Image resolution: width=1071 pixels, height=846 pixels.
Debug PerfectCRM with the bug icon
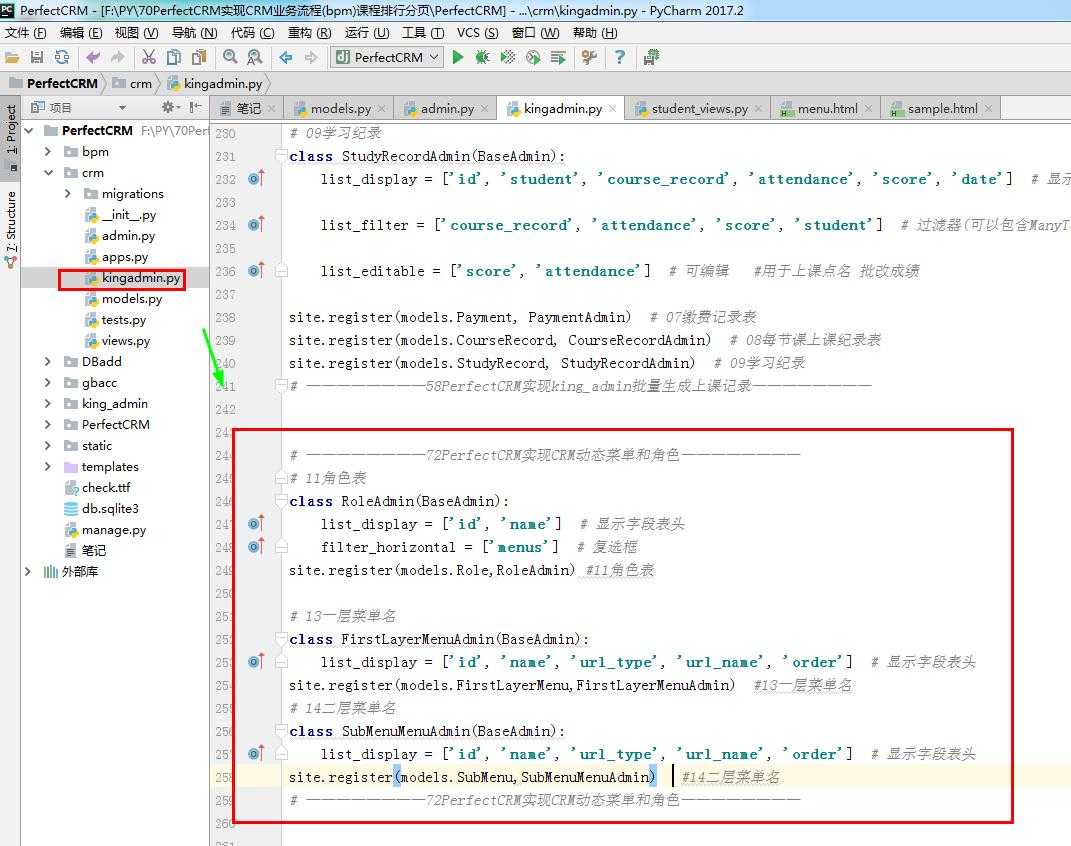pyautogui.click(x=482, y=57)
